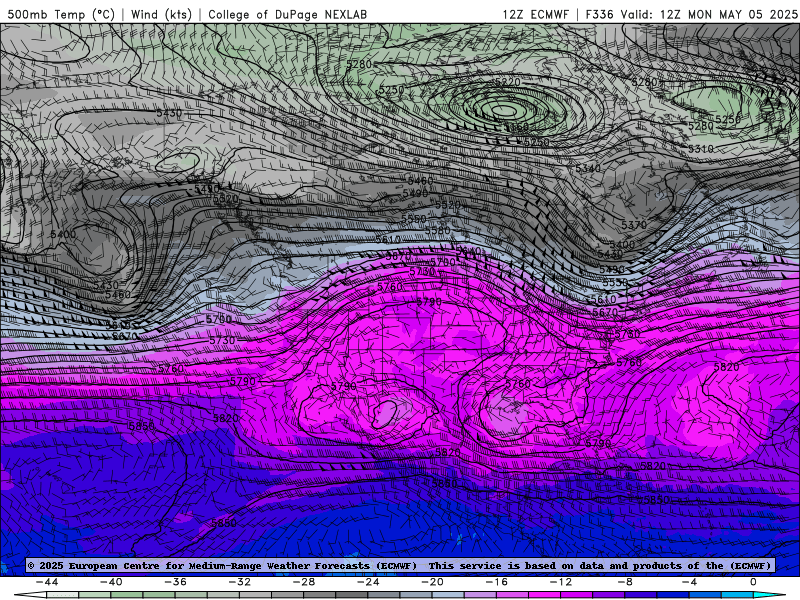This screenshot has width=800, height=600.
Task: Click the 5220 contour label
Action: pyautogui.click(x=507, y=82)
